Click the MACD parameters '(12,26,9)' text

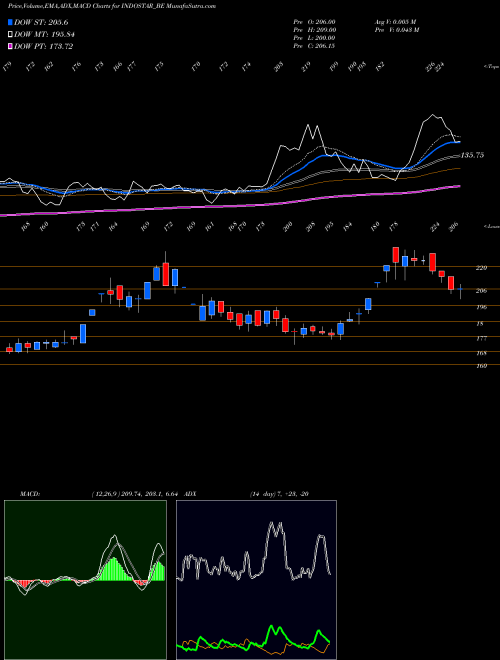(105, 494)
